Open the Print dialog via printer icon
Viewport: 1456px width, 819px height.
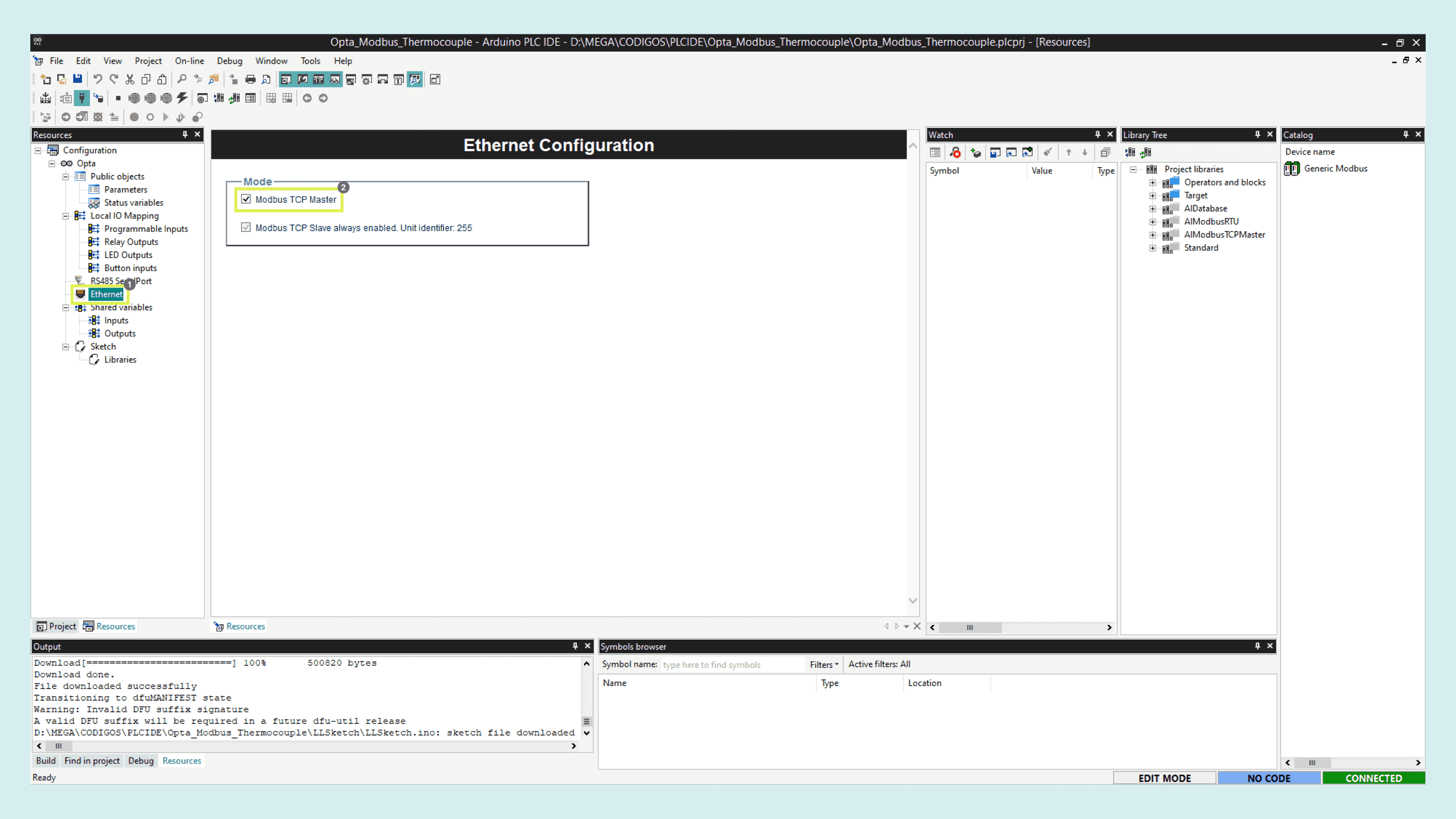click(250, 79)
